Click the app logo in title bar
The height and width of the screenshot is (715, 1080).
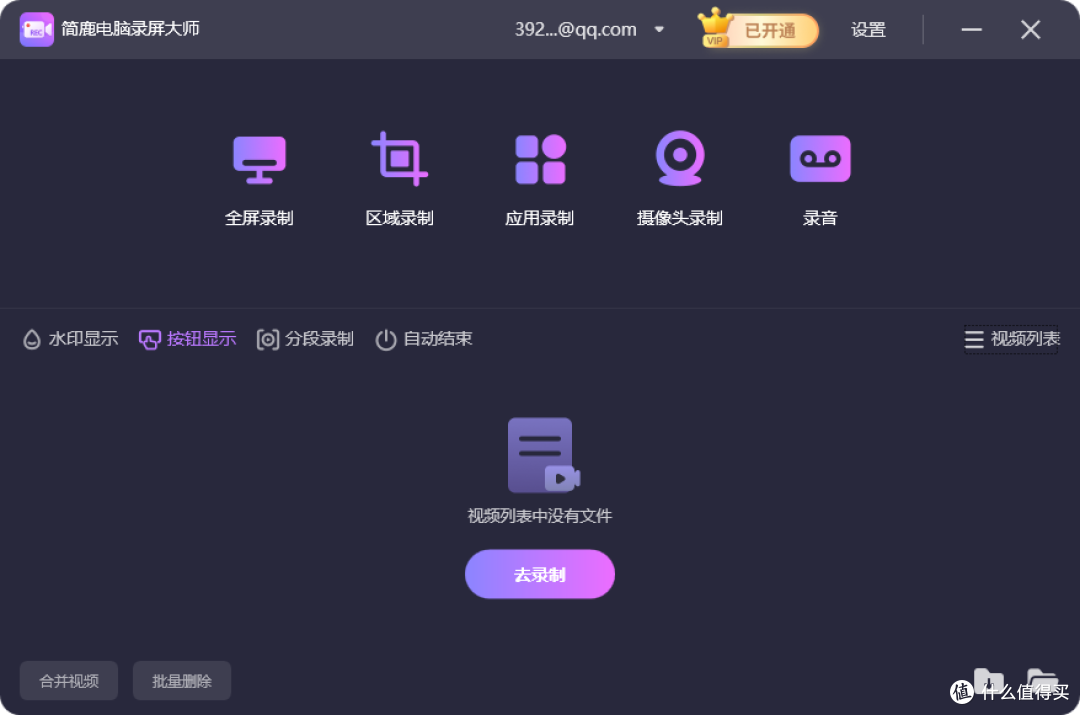[x=37, y=30]
